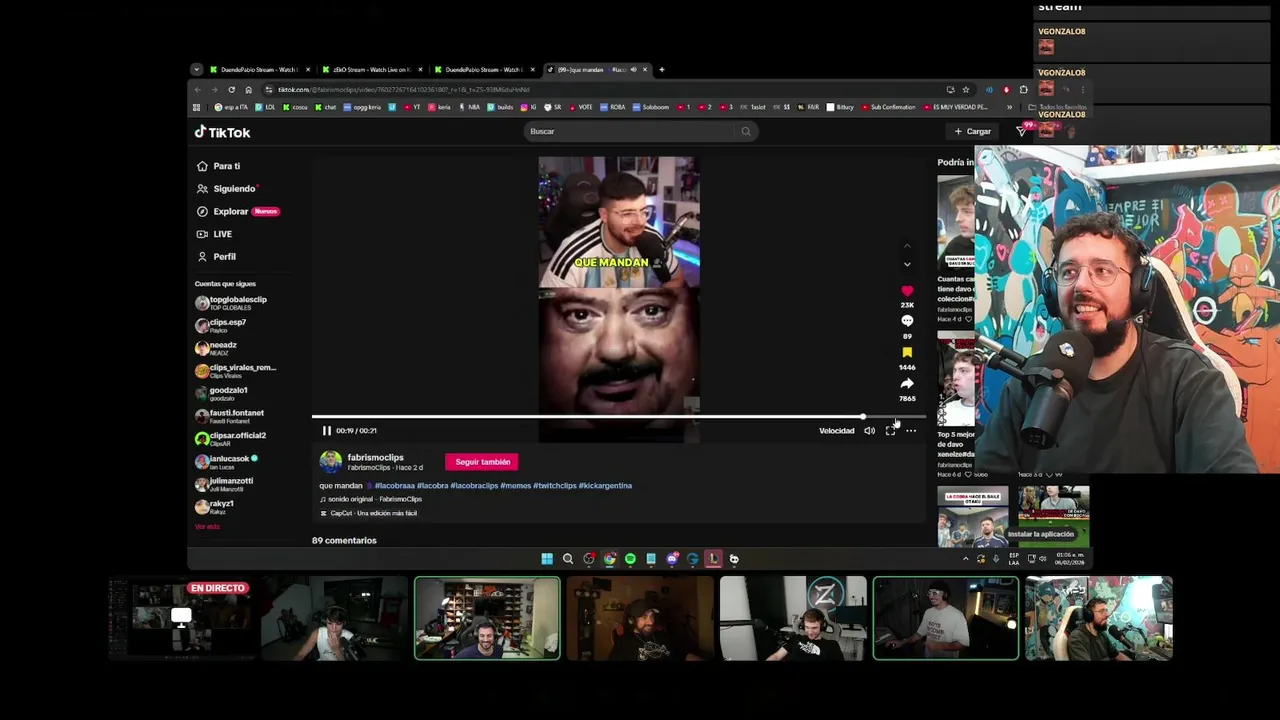
Task: Open followed account clips.esp7
Action: 221,325
